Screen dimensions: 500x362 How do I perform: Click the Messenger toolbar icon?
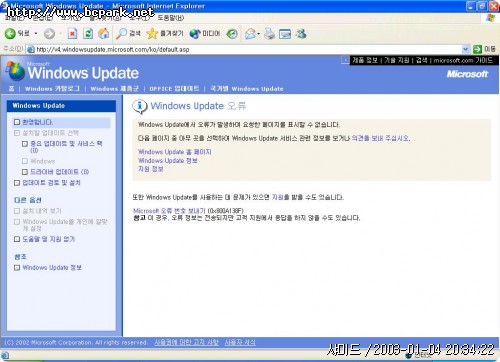301,34
